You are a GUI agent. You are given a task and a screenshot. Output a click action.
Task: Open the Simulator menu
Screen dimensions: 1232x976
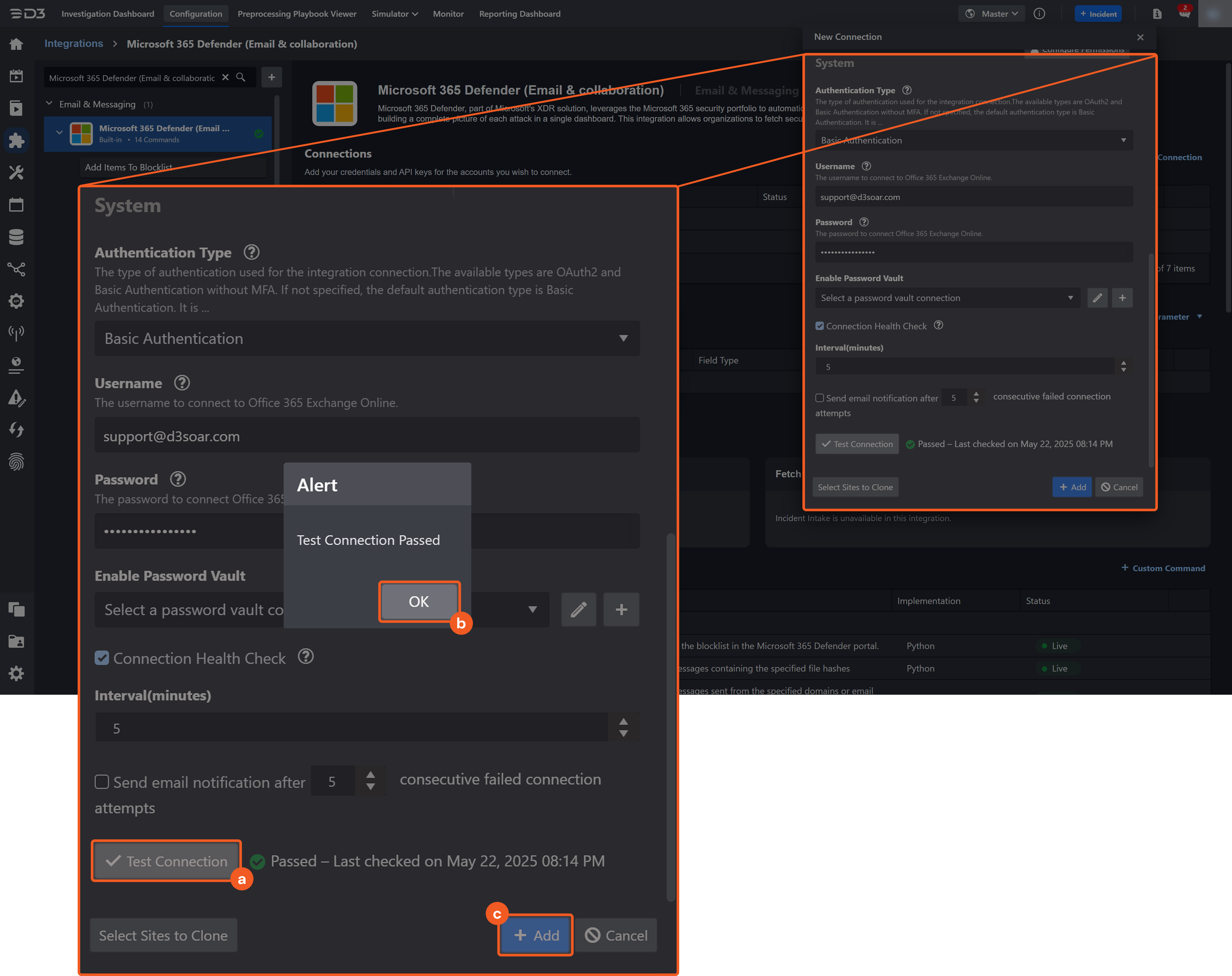tap(394, 14)
